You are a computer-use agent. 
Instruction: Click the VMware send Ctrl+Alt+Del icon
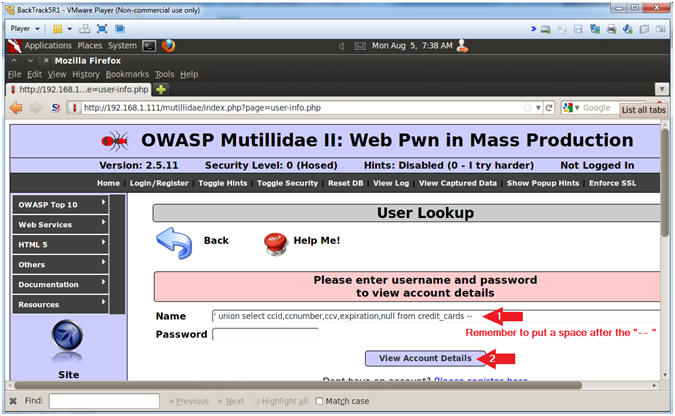tap(85, 29)
